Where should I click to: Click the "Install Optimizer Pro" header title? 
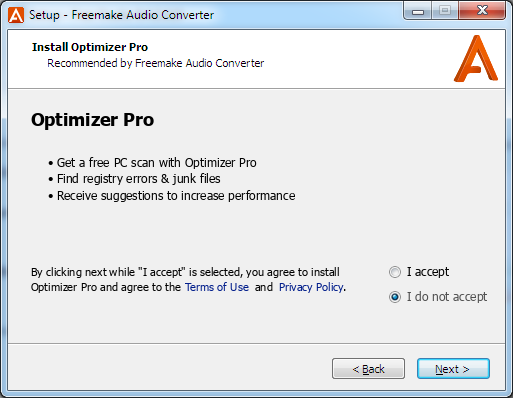[x=90, y=47]
